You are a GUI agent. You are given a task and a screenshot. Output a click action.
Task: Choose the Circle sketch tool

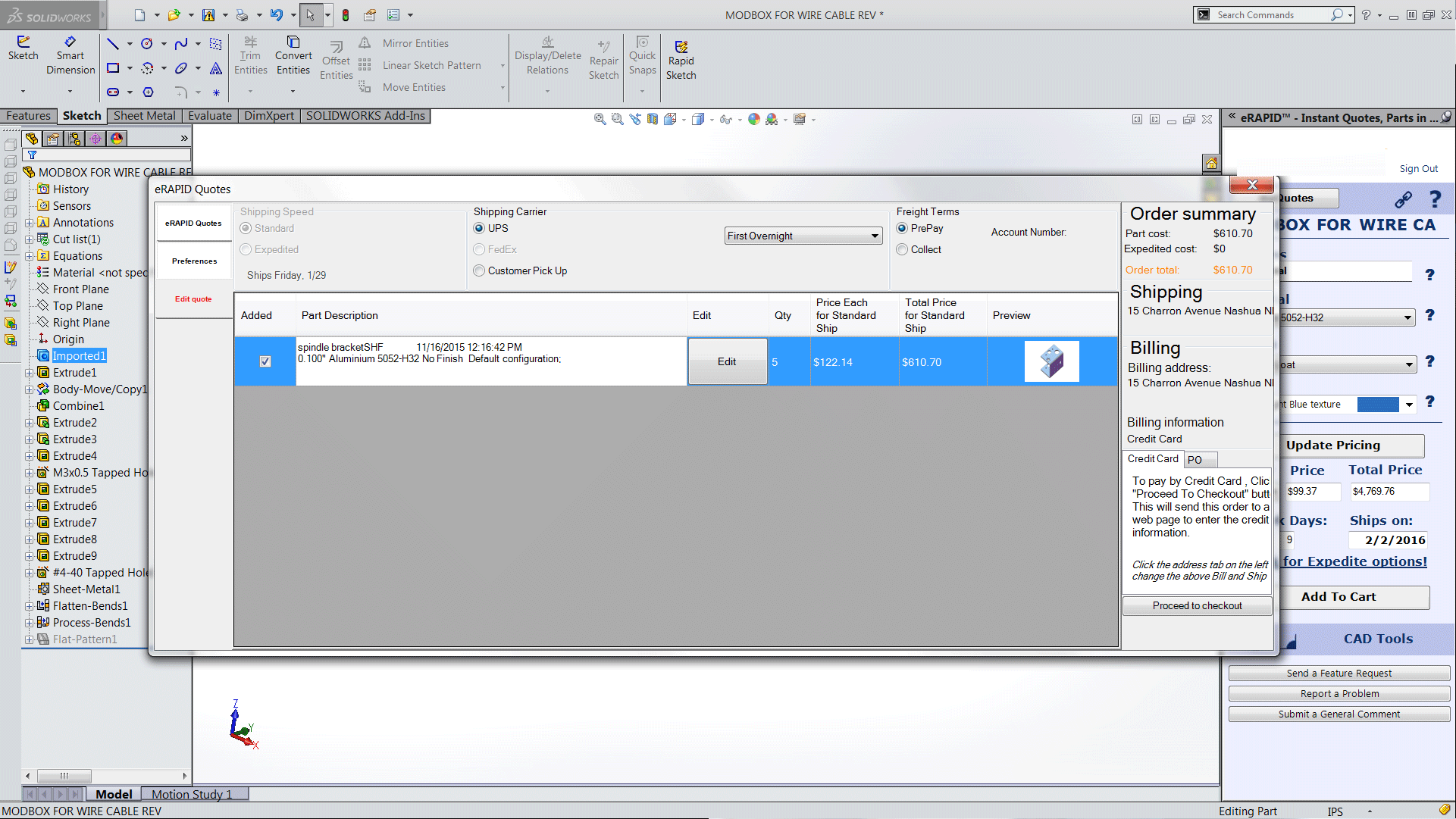coord(147,44)
